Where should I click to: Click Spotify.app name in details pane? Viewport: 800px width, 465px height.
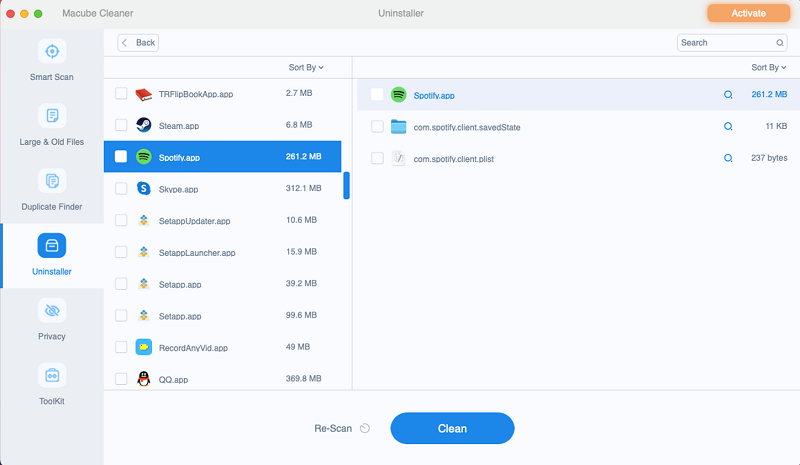tap(434, 95)
